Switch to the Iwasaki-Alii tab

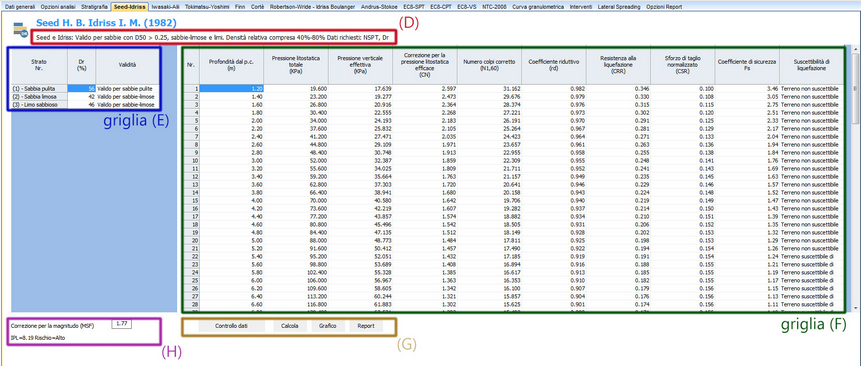(x=166, y=7)
